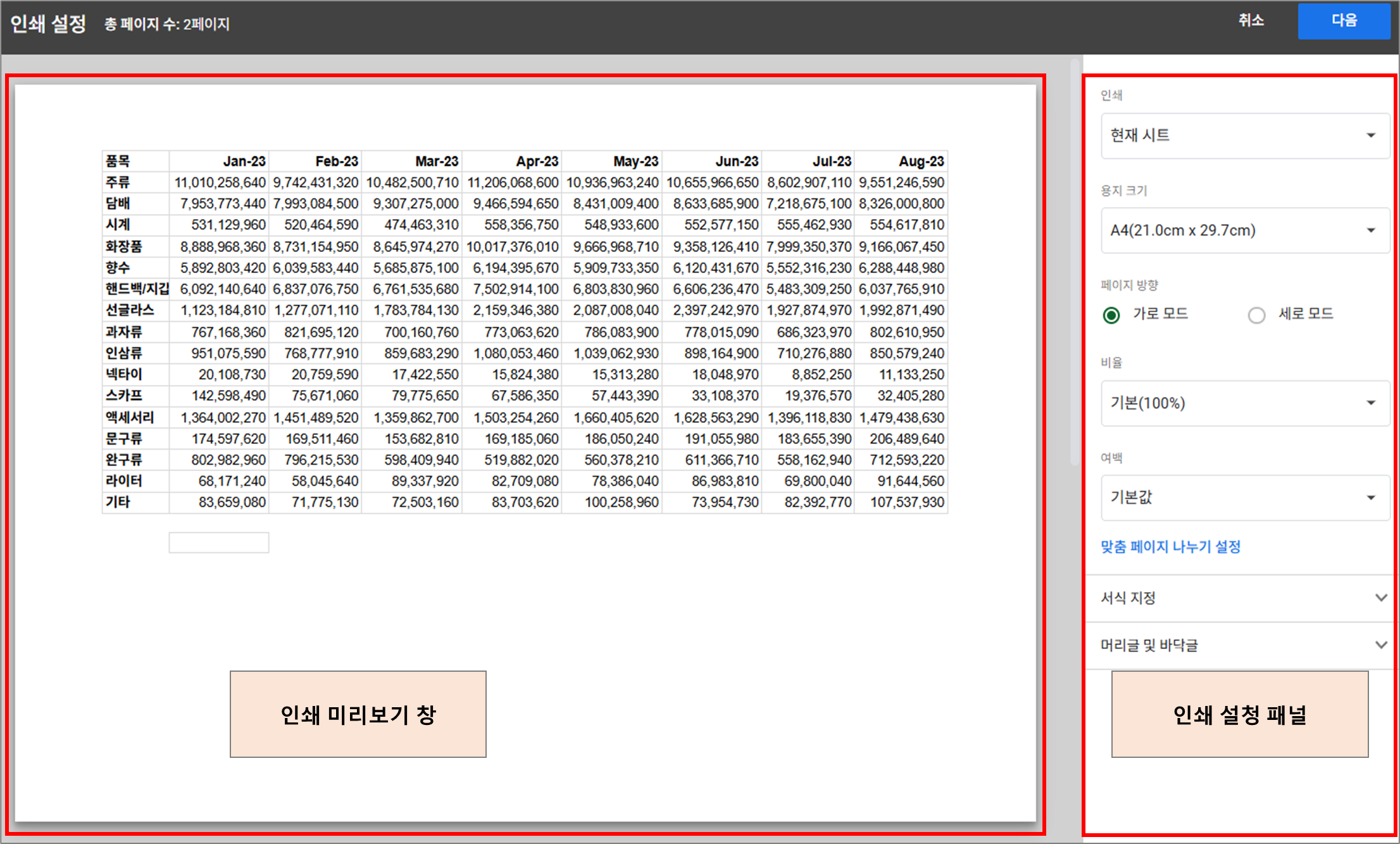Image resolution: width=1400 pixels, height=844 pixels.
Task: Open the 기본값 margins dropdown
Action: tap(1234, 498)
